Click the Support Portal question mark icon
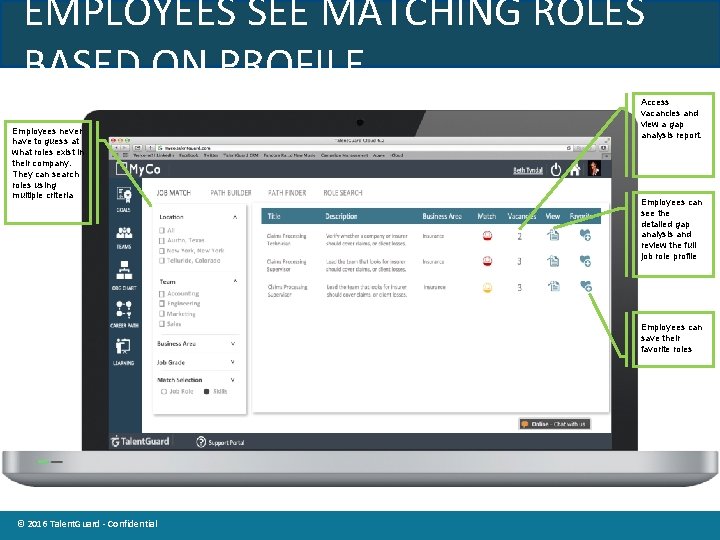The width and height of the screenshot is (720, 540). 201,442
